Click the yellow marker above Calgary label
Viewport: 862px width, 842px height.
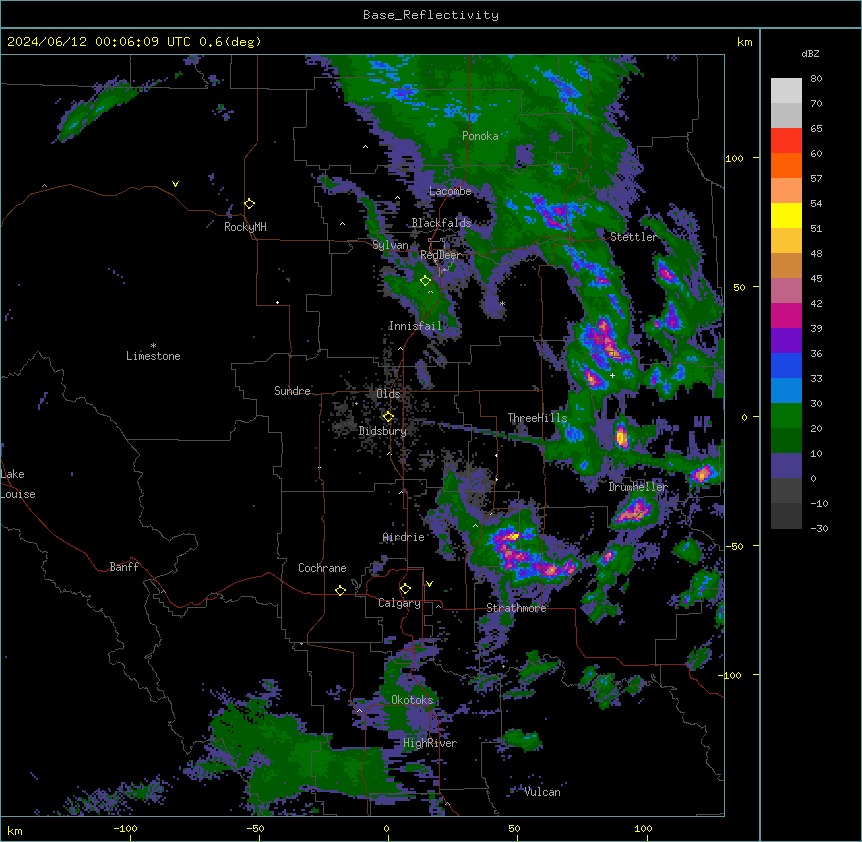click(405, 589)
